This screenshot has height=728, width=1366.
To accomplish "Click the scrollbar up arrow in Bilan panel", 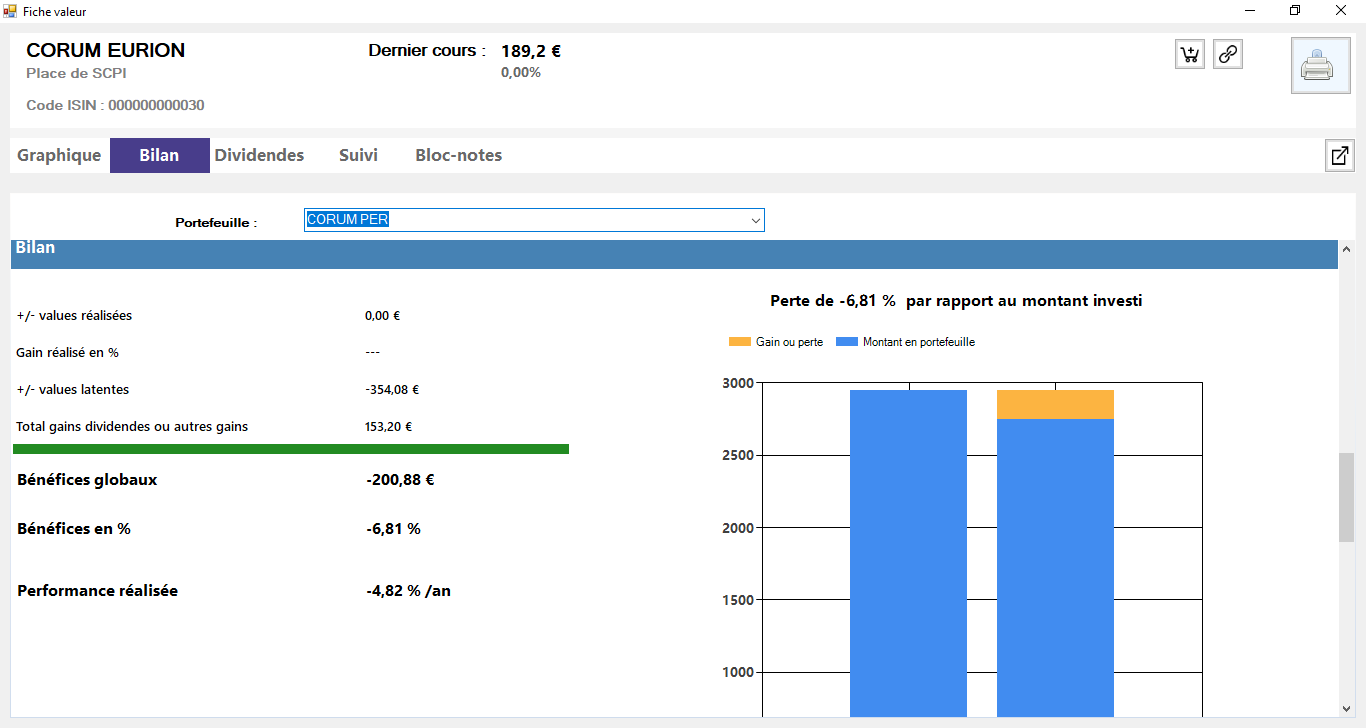I will [1346, 250].
